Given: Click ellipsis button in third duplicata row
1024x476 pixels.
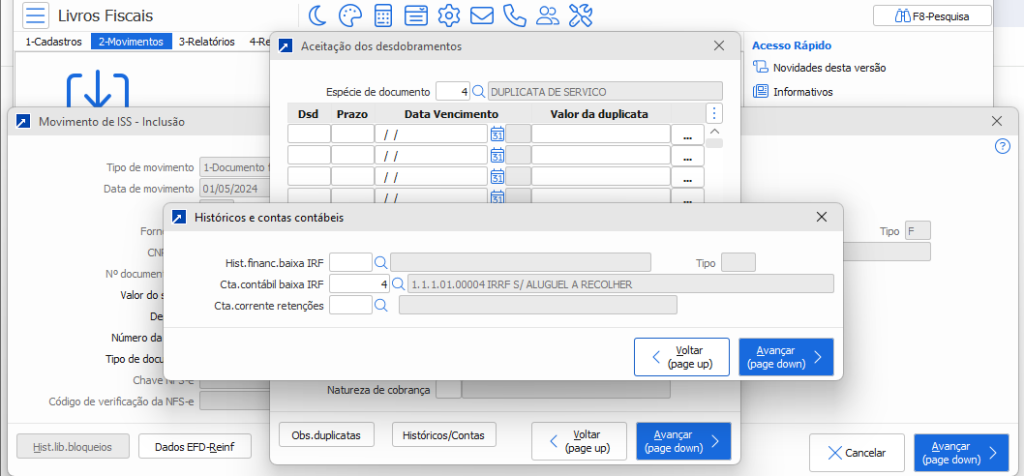Looking at the screenshot, I should point(687,176).
